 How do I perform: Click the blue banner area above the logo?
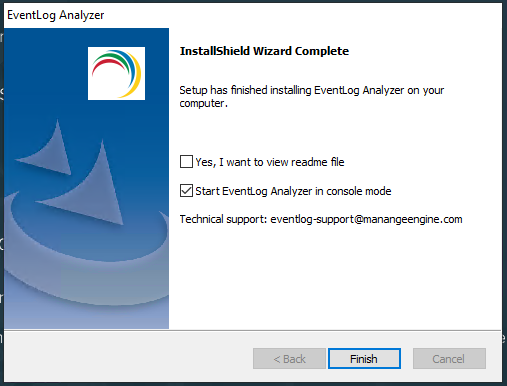[87, 37]
